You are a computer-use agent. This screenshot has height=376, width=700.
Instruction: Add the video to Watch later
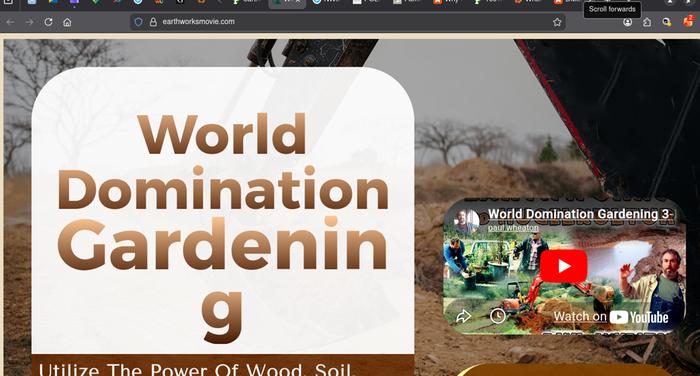498,316
